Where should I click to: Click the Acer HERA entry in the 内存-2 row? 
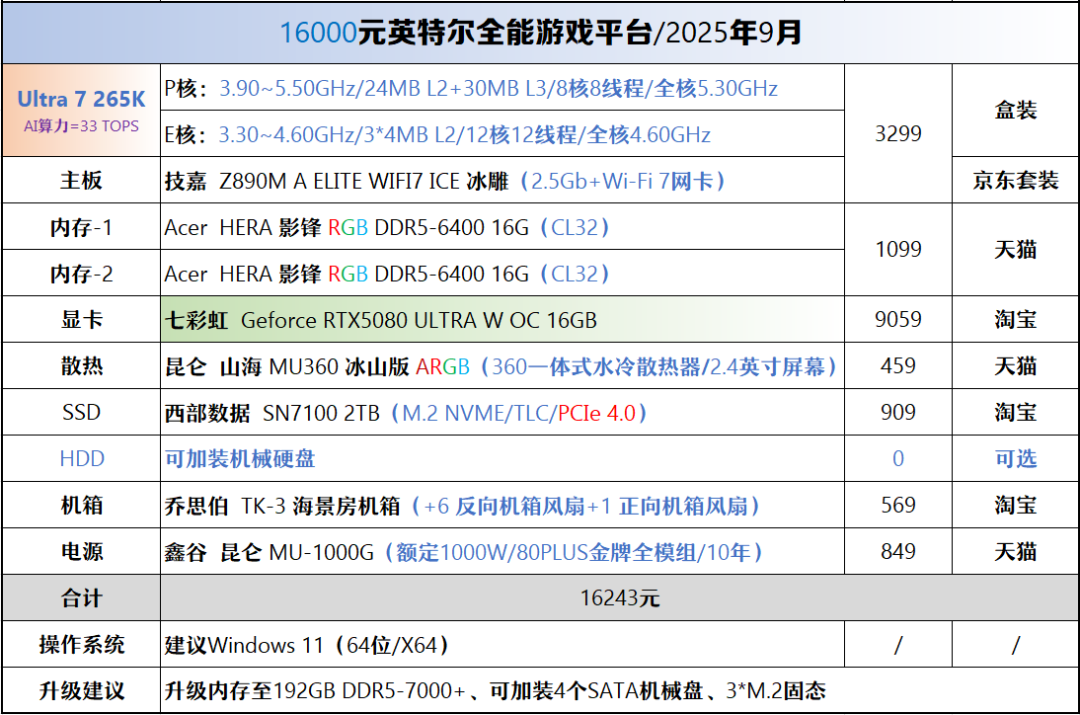(x=387, y=274)
